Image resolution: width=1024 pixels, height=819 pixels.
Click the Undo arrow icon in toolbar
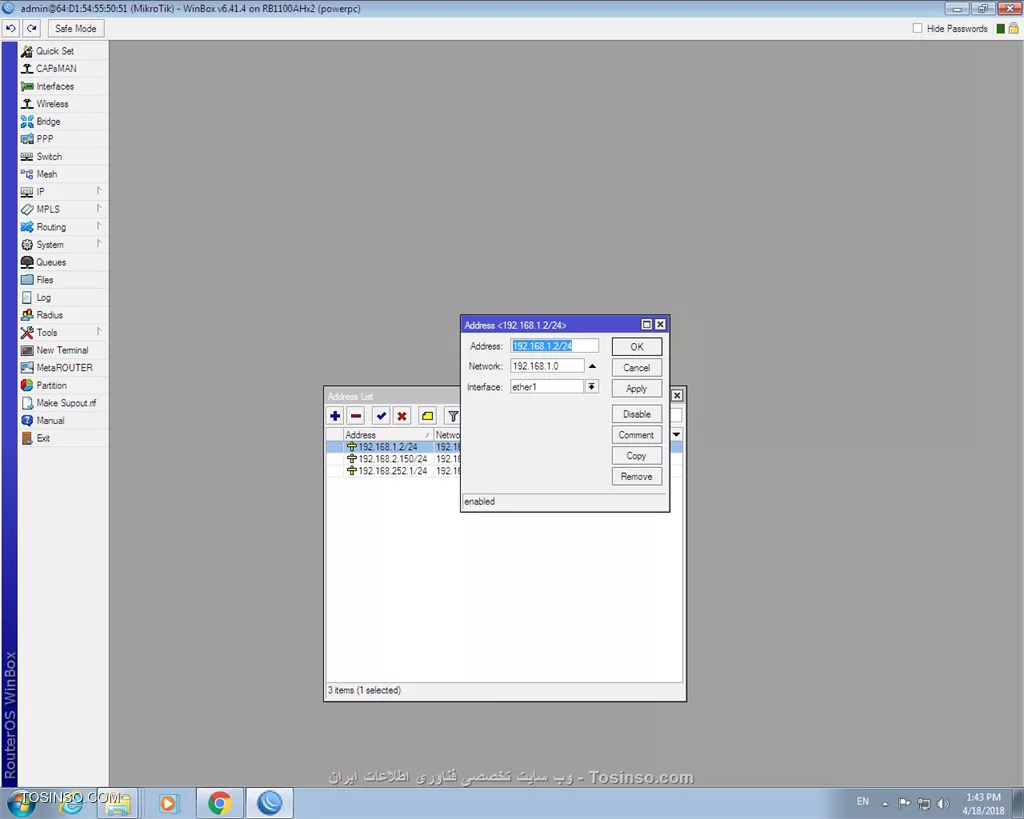[10, 28]
